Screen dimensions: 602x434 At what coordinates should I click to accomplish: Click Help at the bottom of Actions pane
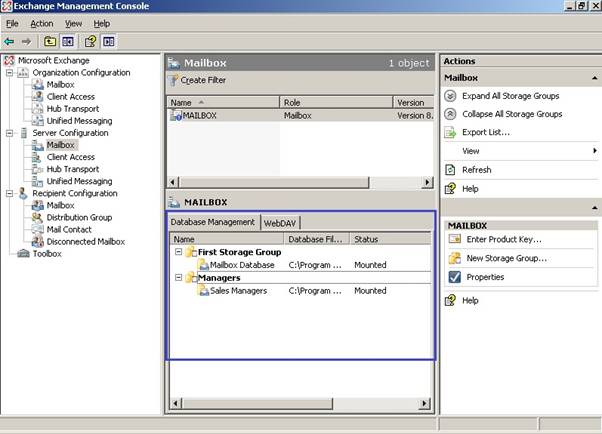470,300
